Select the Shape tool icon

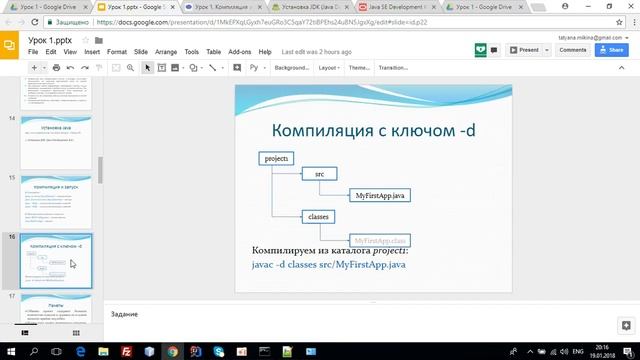193,68
